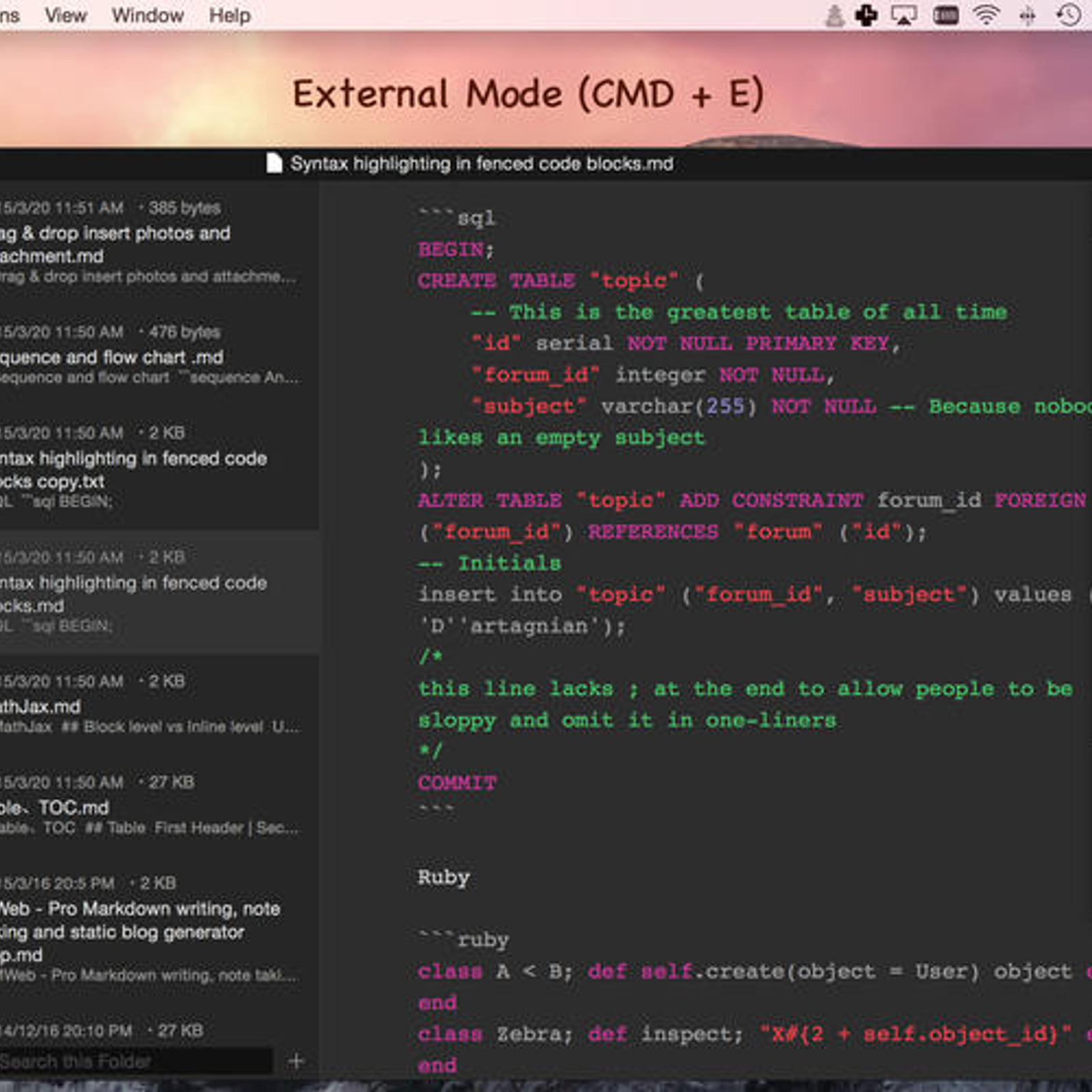Click the small crosshair arrows menu bar icon
1092x1092 pixels.
(x=1027, y=15)
